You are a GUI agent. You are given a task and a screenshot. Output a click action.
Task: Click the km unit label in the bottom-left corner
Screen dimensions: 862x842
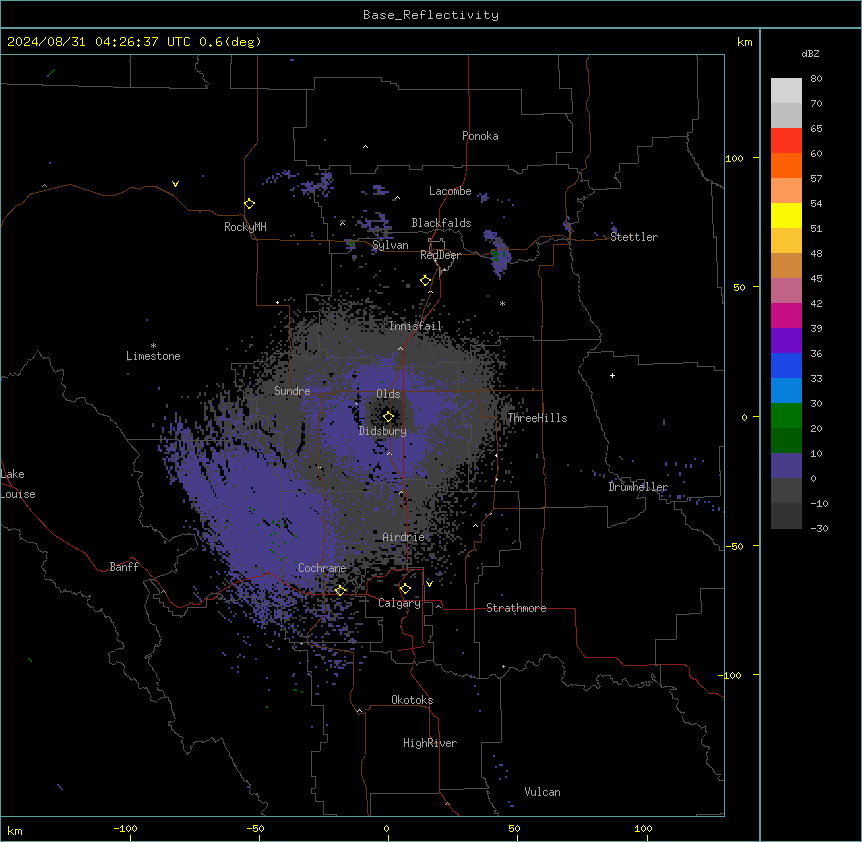pyautogui.click(x=15, y=830)
